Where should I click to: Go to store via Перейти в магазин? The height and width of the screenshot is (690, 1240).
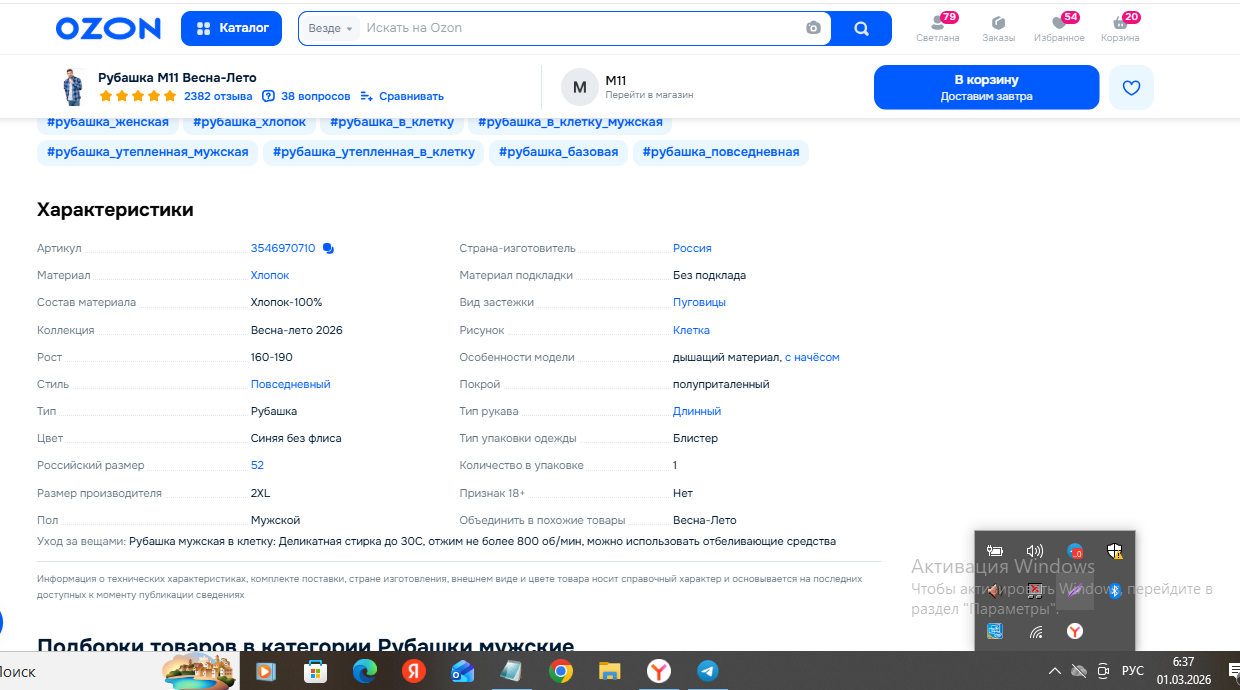coord(649,95)
